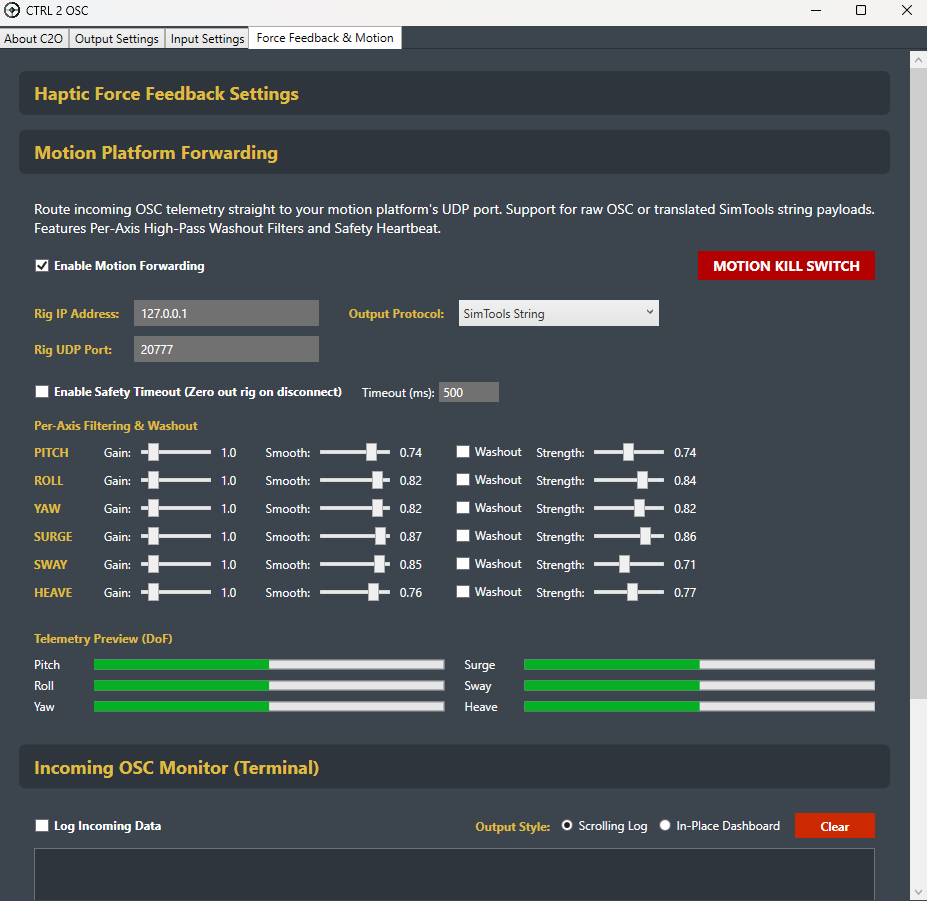Switch to the About C2O tab

pyautogui.click(x=33, y=38)
